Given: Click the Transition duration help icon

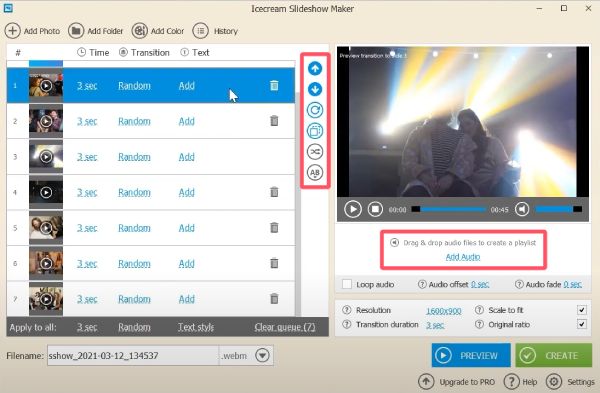Looking at the screenshot, I should [347, 325].
